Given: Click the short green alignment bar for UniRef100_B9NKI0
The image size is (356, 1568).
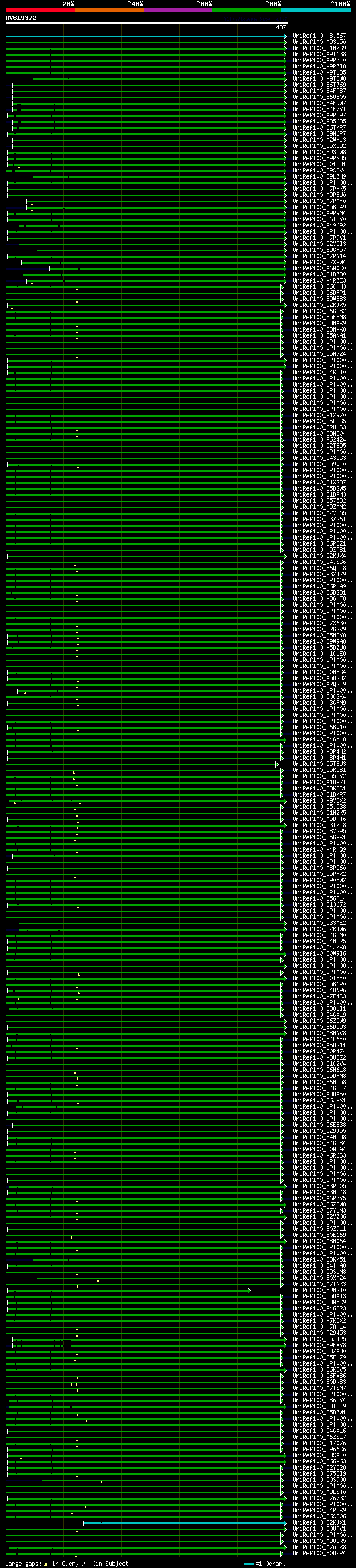Looking at the screenshot, I should [x=128, y=1290].
